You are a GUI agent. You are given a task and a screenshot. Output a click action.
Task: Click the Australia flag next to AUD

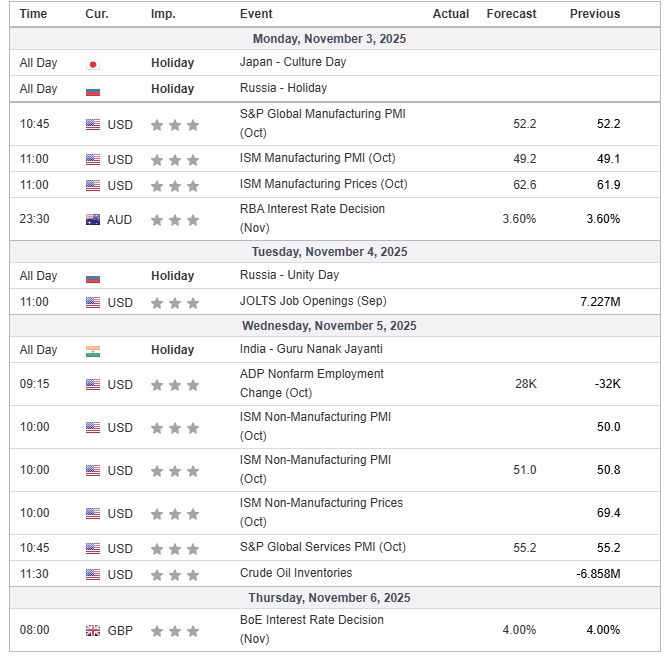(x=93, y=220)
